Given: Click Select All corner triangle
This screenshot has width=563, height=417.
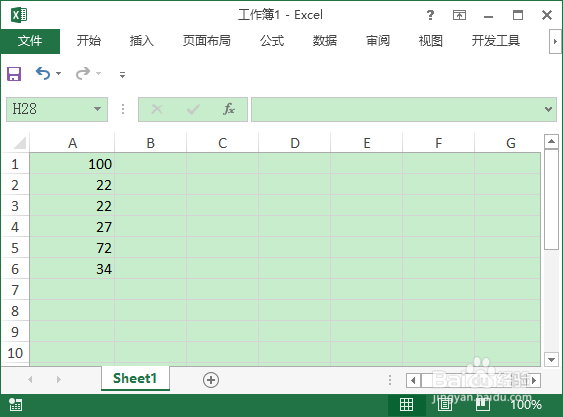Looking at the screenshot, I should point(19,143).
